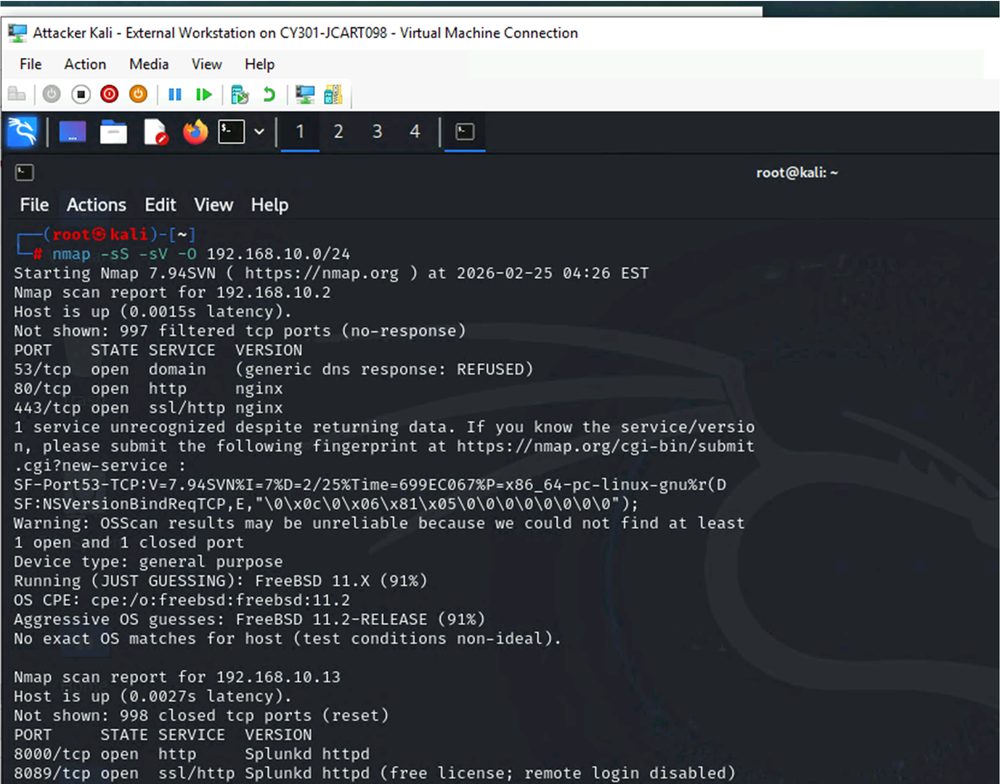Screen dimensions: 1000x784
Task: Click the 'Warning: OSScan results' line
Action: [379, 523]
